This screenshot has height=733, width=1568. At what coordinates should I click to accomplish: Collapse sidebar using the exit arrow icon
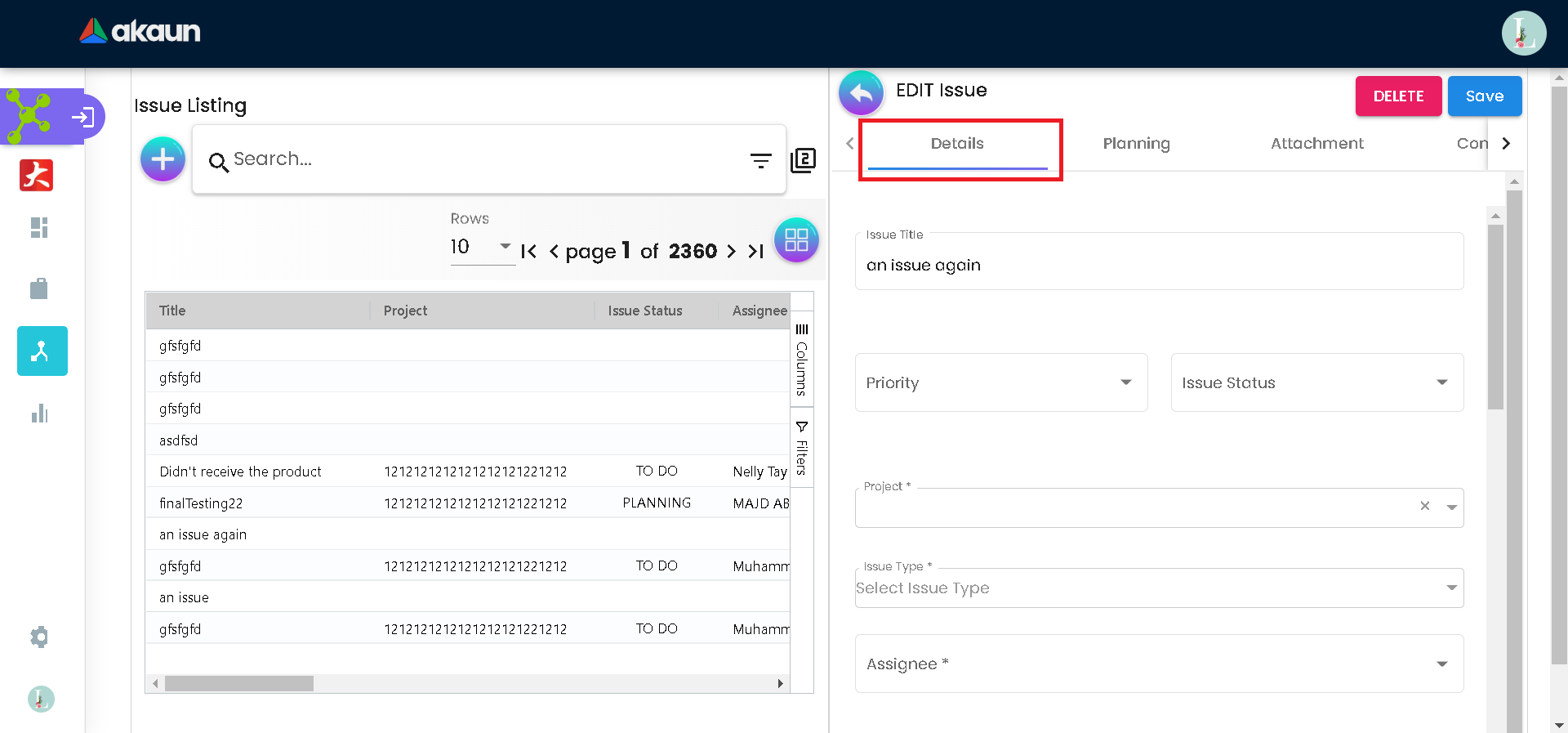pyautogui.click(x=82, y=117)
